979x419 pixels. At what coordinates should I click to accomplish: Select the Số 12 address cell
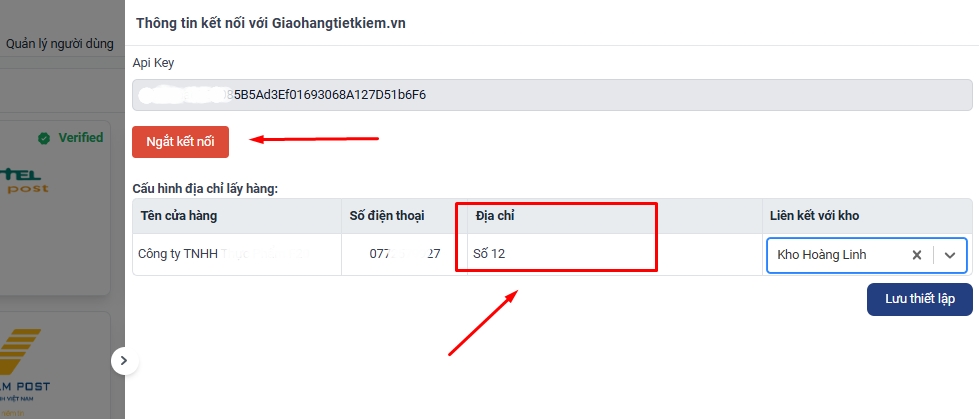(x=615, y=254)
